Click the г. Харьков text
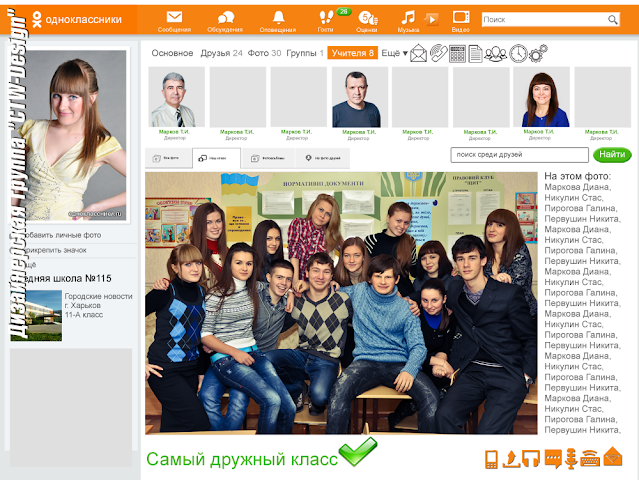Image resolution: width=639 pixels, height=480 pixels. click(83, 305)
